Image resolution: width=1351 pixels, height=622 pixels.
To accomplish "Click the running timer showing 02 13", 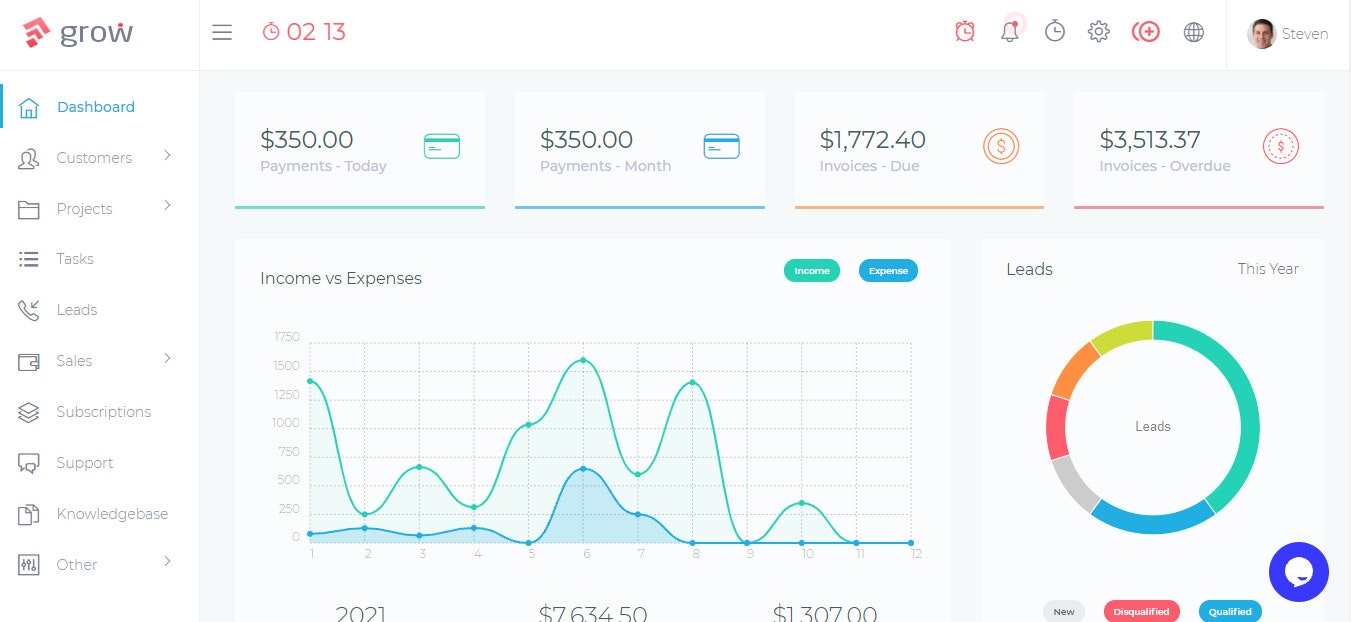I will pyautogui.click(x=304, y=31).
